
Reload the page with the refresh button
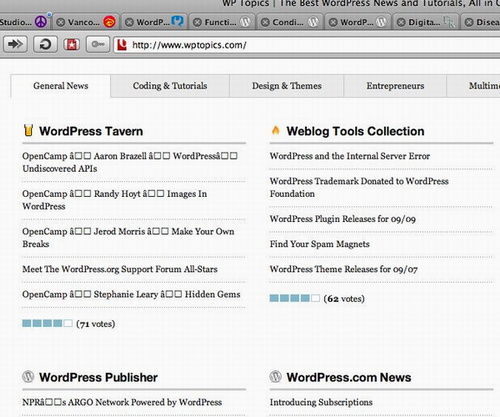coord(45,44)
